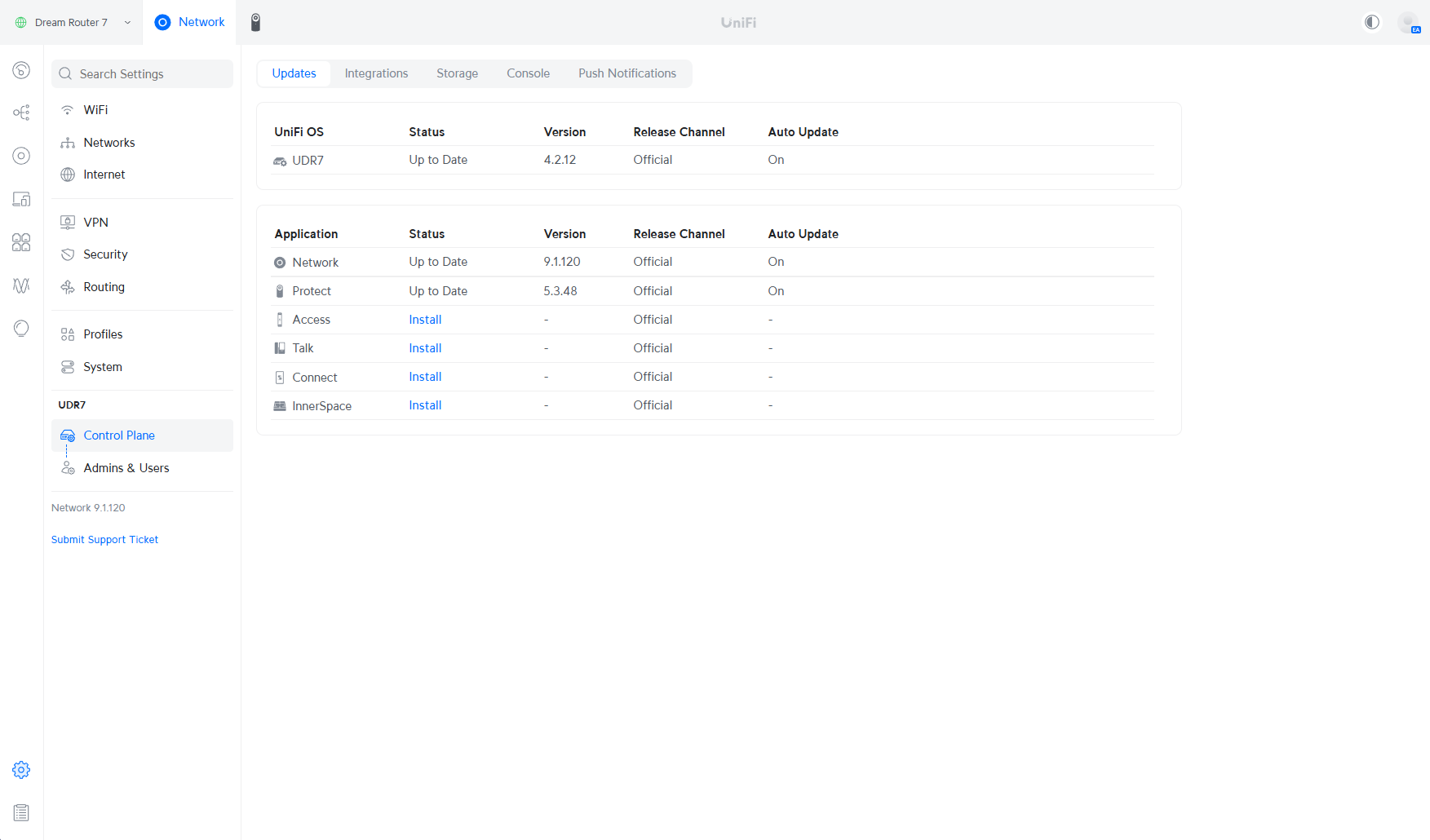This screenshot has width=1430, height=840.
Task: Click the Control Plane icon
Action: click(68, 435)
